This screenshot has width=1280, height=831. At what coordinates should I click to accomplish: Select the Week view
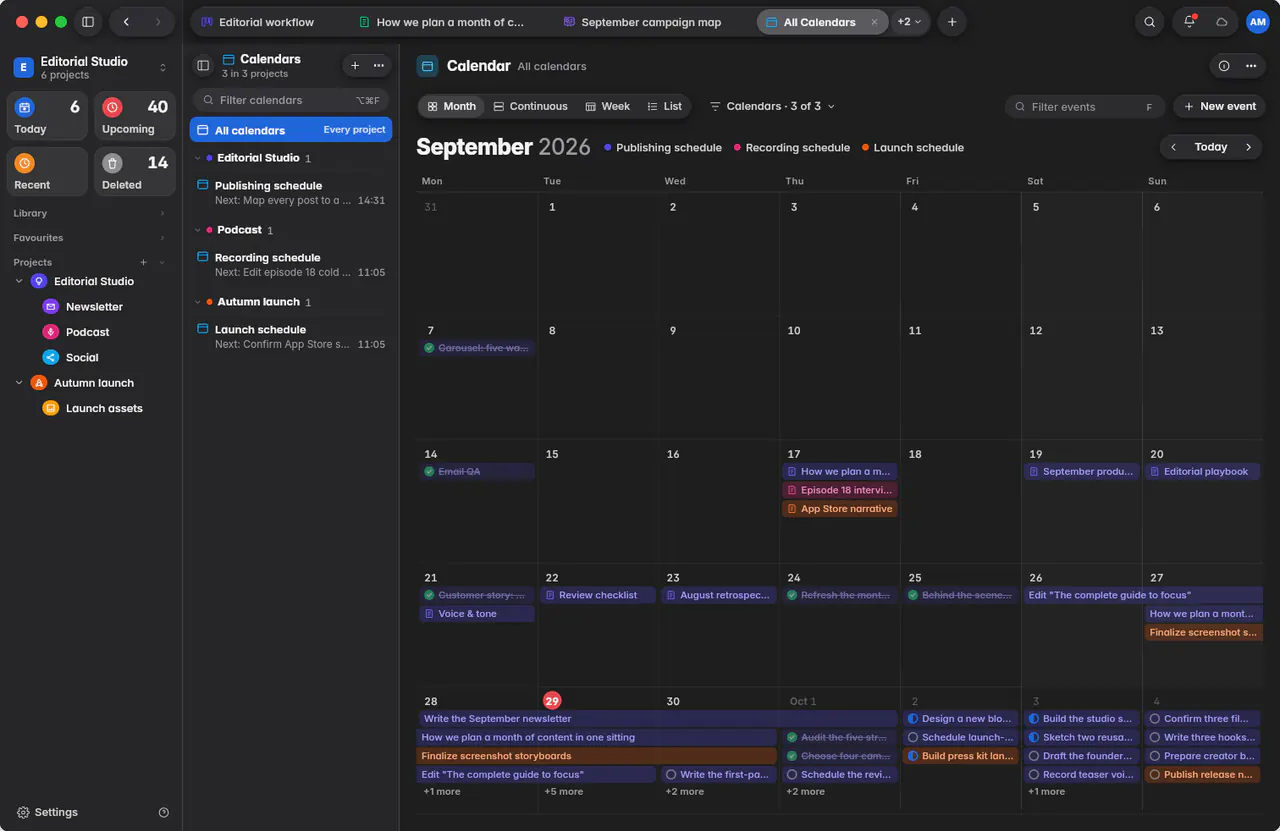pyautogui.click(x=607, y=106)
